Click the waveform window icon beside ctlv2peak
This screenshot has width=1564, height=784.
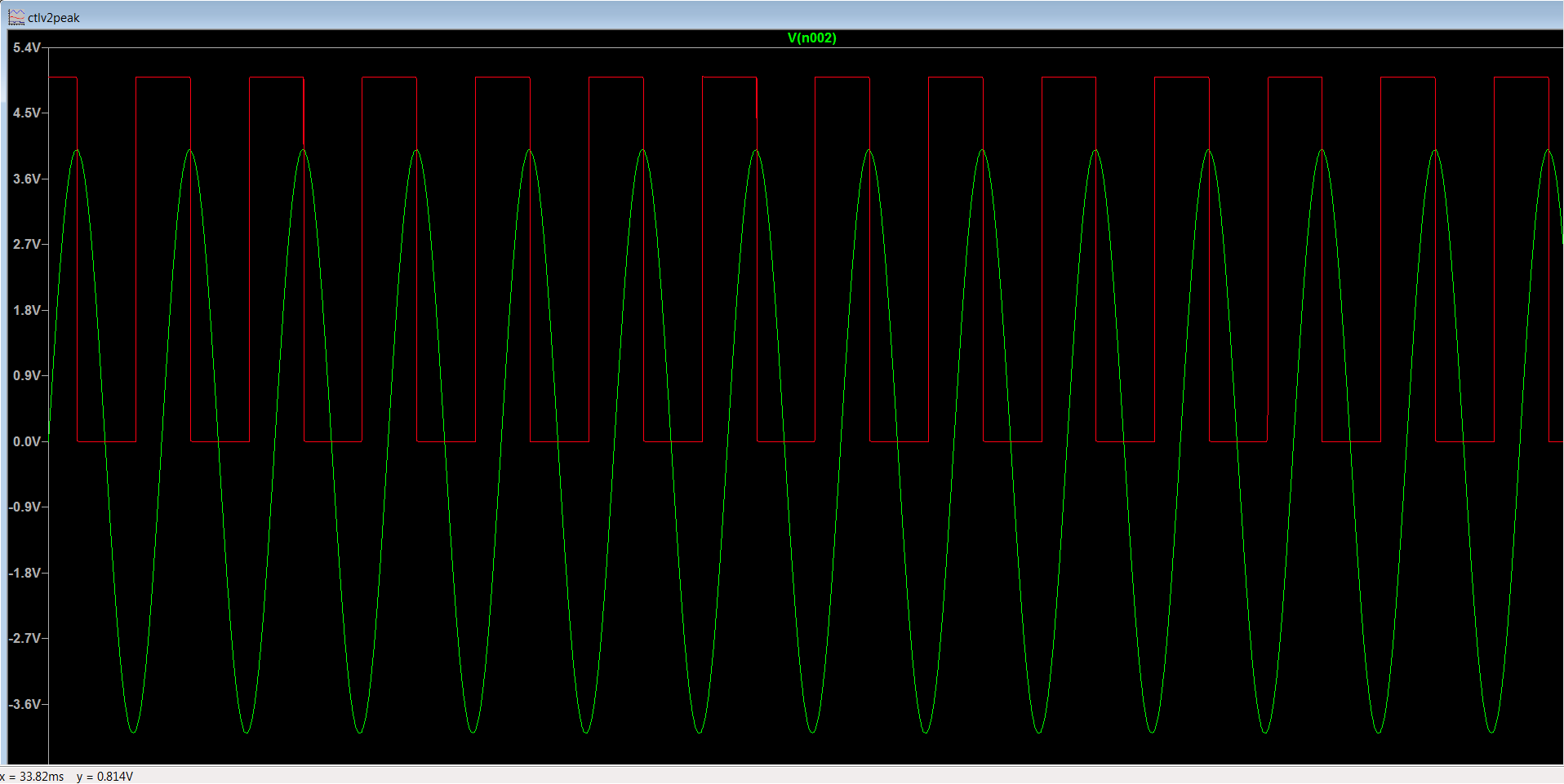pos(16,17)
